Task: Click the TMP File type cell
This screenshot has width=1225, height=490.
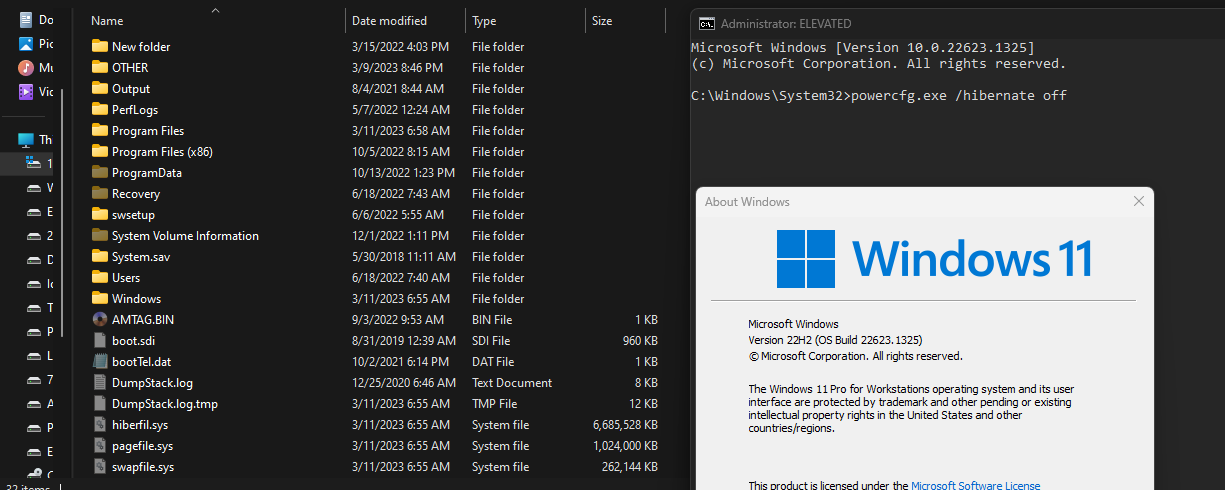Action: click(495, 403)
